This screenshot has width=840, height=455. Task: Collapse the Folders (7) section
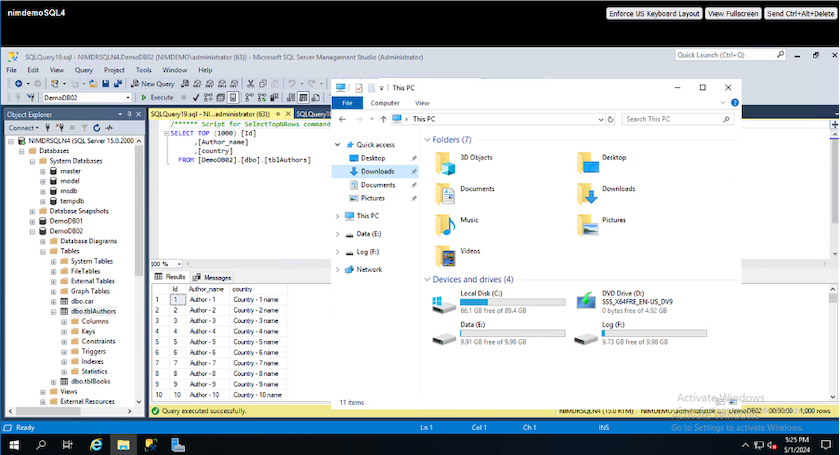pyautogui.click(x=427, y=140)
